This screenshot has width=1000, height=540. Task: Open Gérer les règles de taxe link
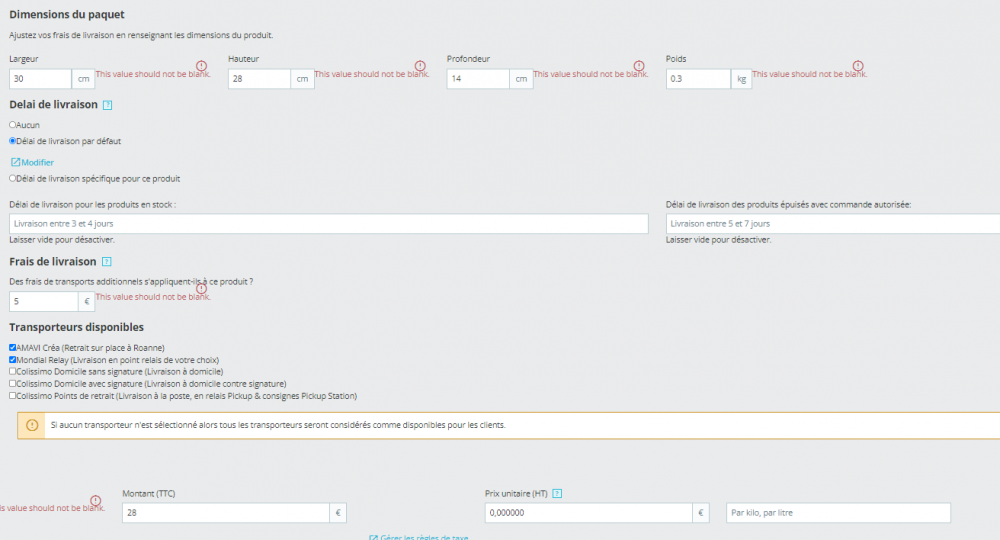[x=419, y=537]
